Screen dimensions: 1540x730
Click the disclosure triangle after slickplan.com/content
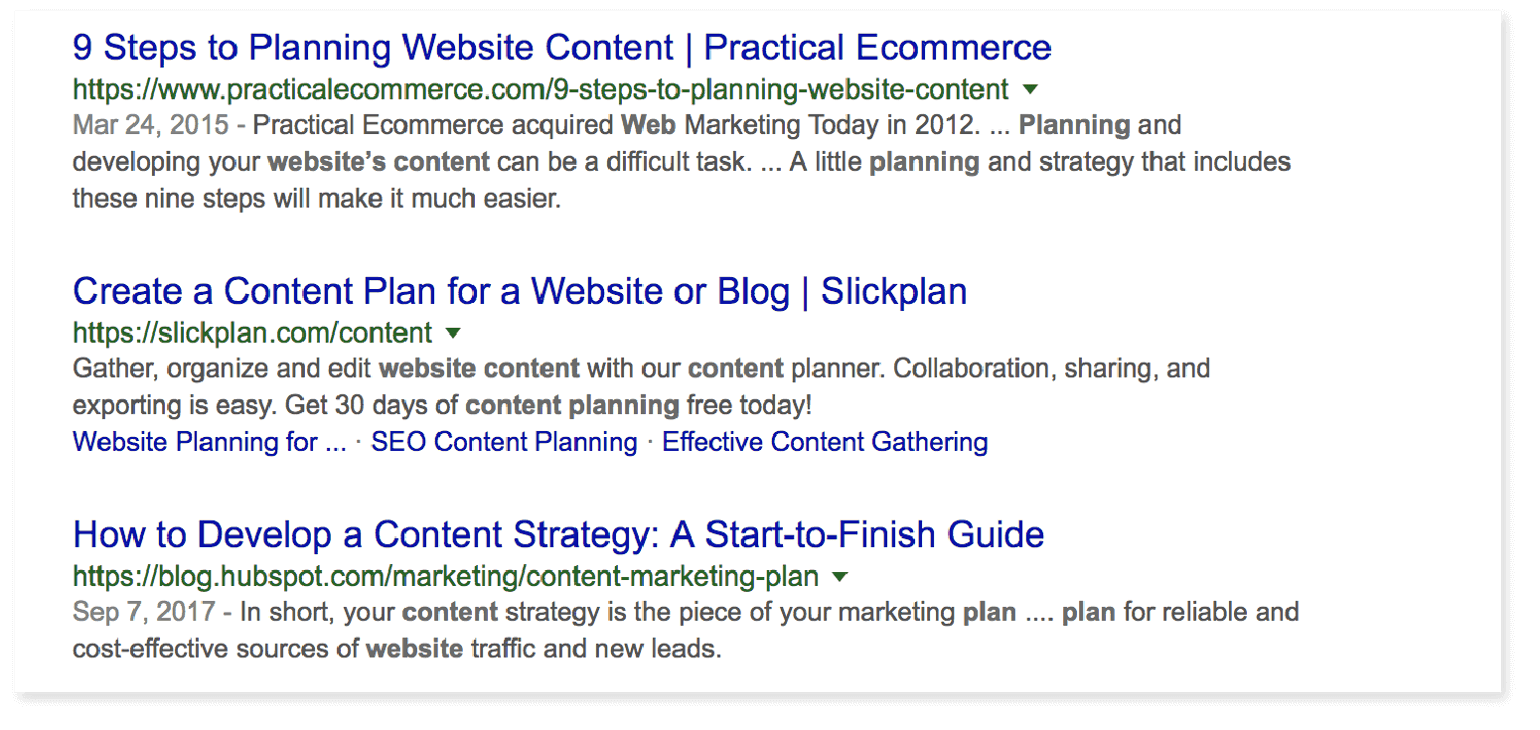[454, 333]
